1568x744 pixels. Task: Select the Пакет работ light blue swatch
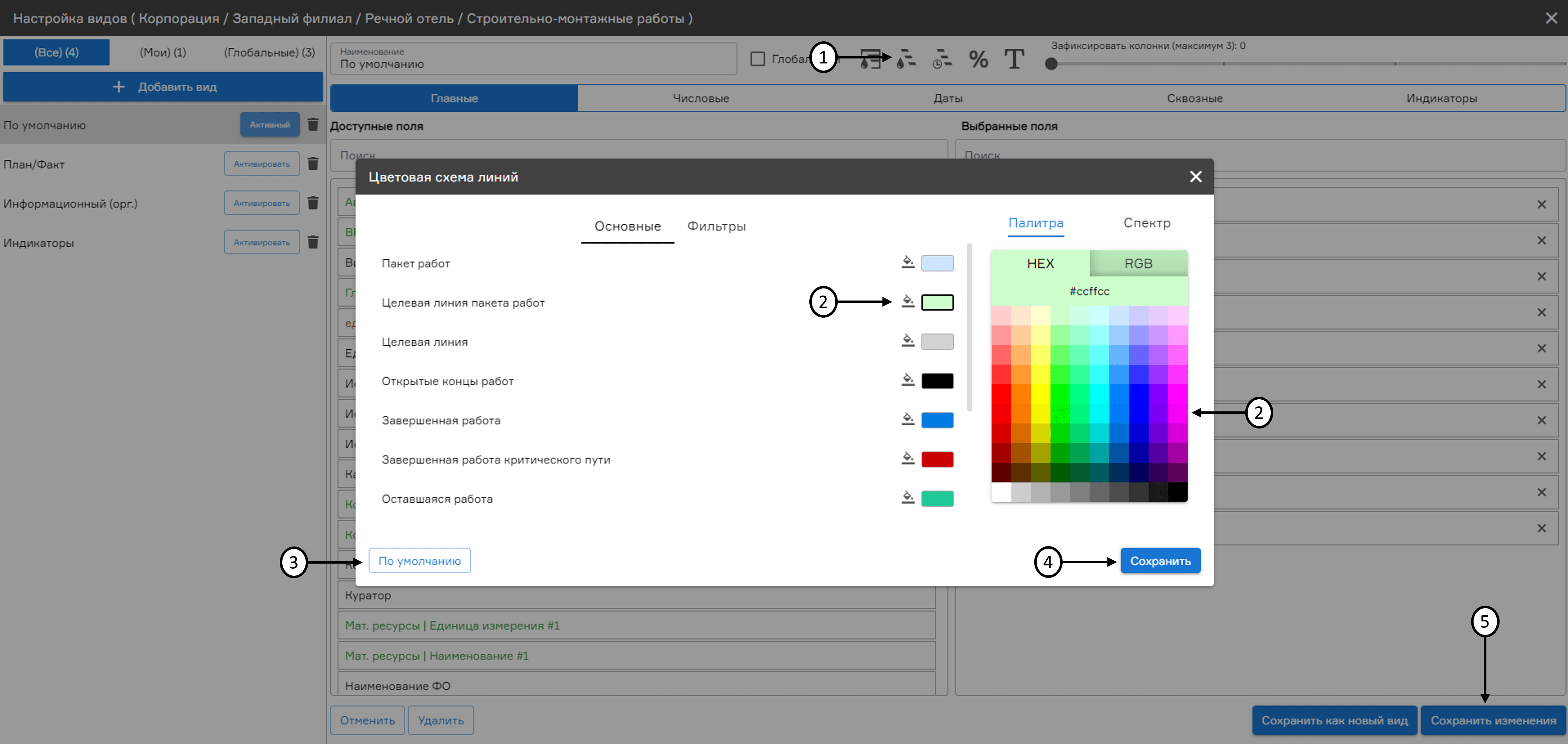[x=937, y=263]
